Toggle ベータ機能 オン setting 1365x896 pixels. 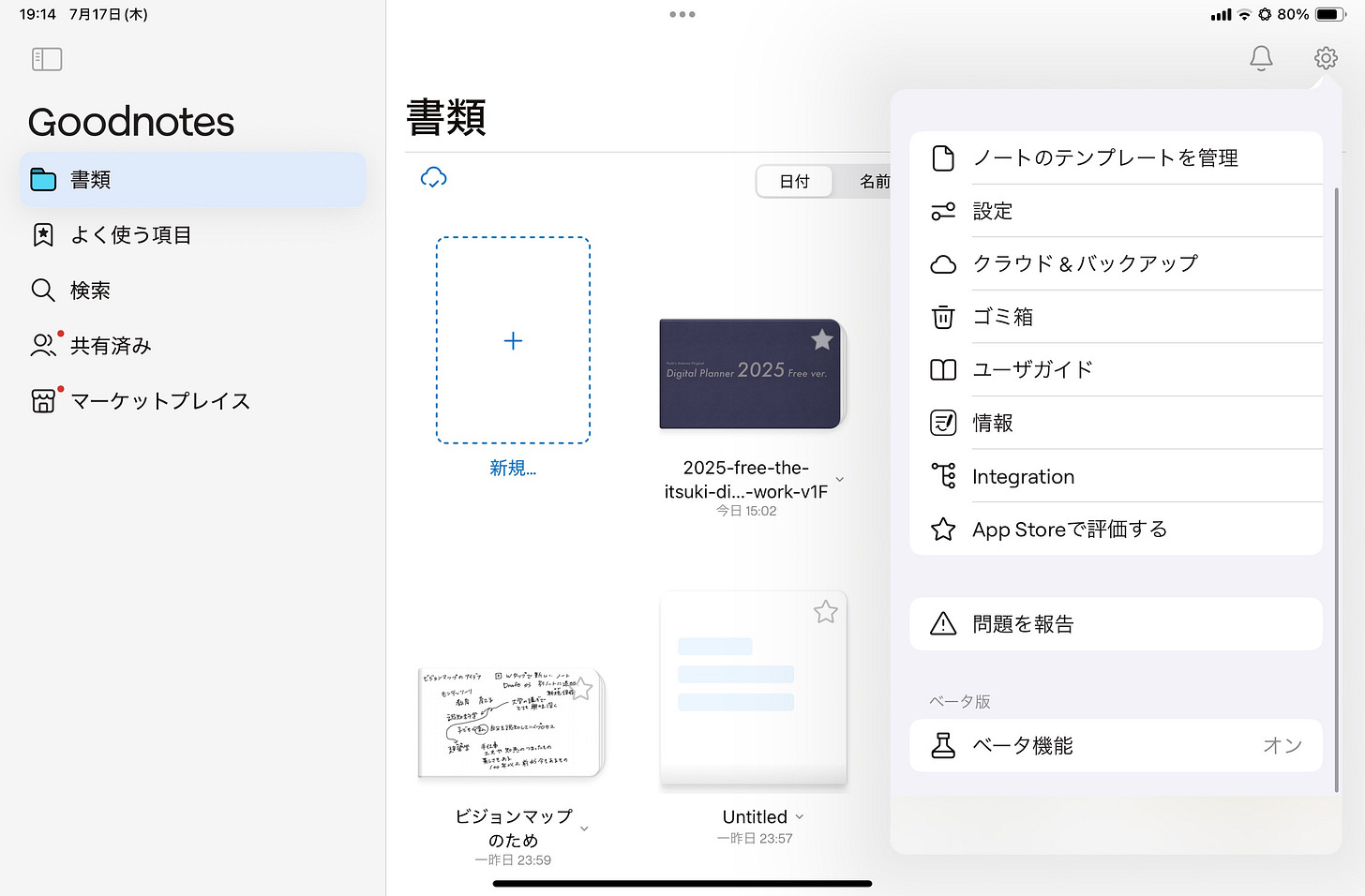tap(1116, 746)
